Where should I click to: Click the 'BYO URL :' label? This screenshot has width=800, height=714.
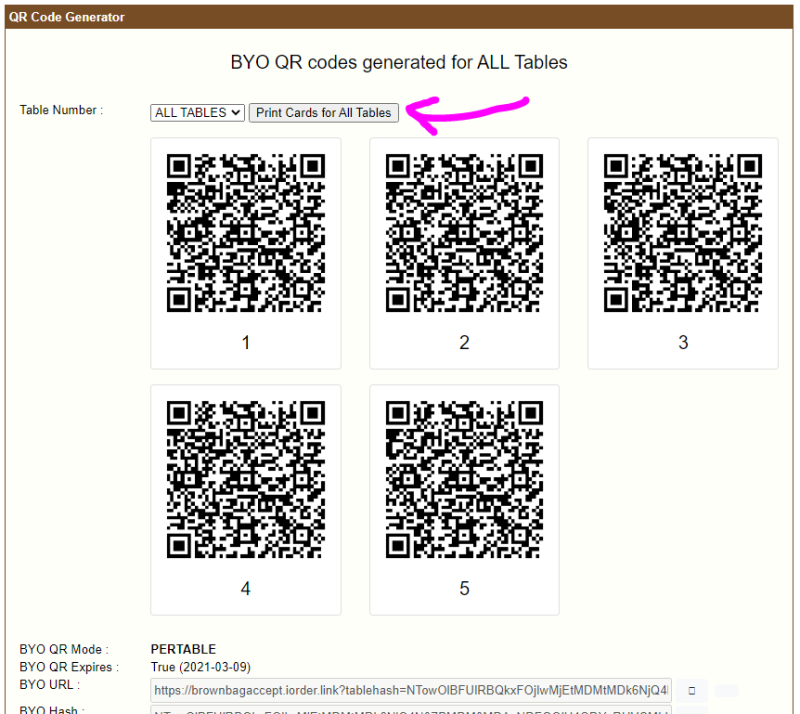click(49, 685)
